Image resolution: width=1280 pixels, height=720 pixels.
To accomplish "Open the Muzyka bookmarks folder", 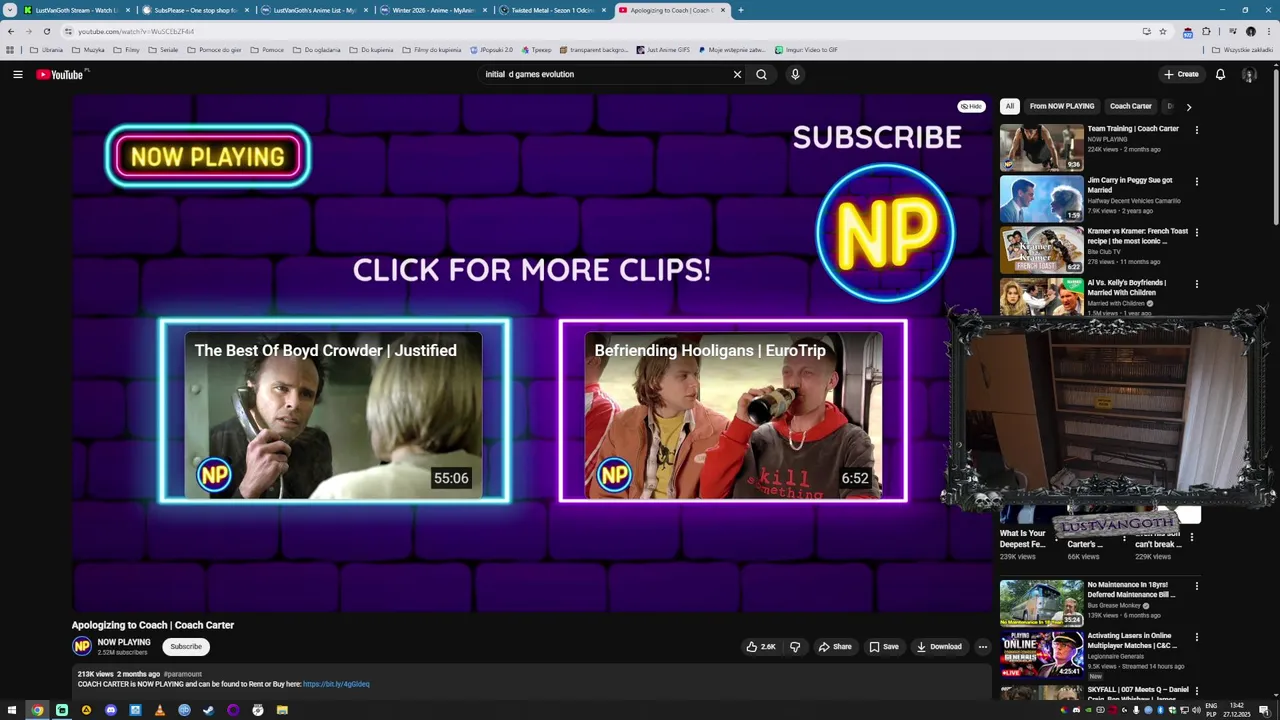I will [88, 49].
